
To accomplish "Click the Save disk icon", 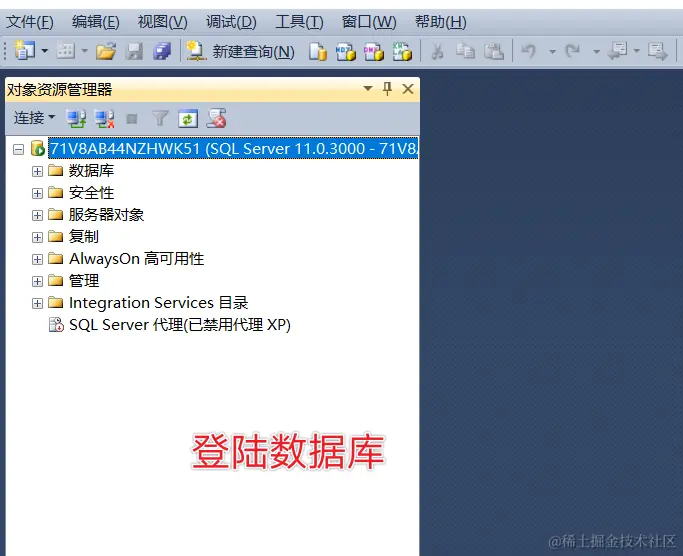I will 135,51.
